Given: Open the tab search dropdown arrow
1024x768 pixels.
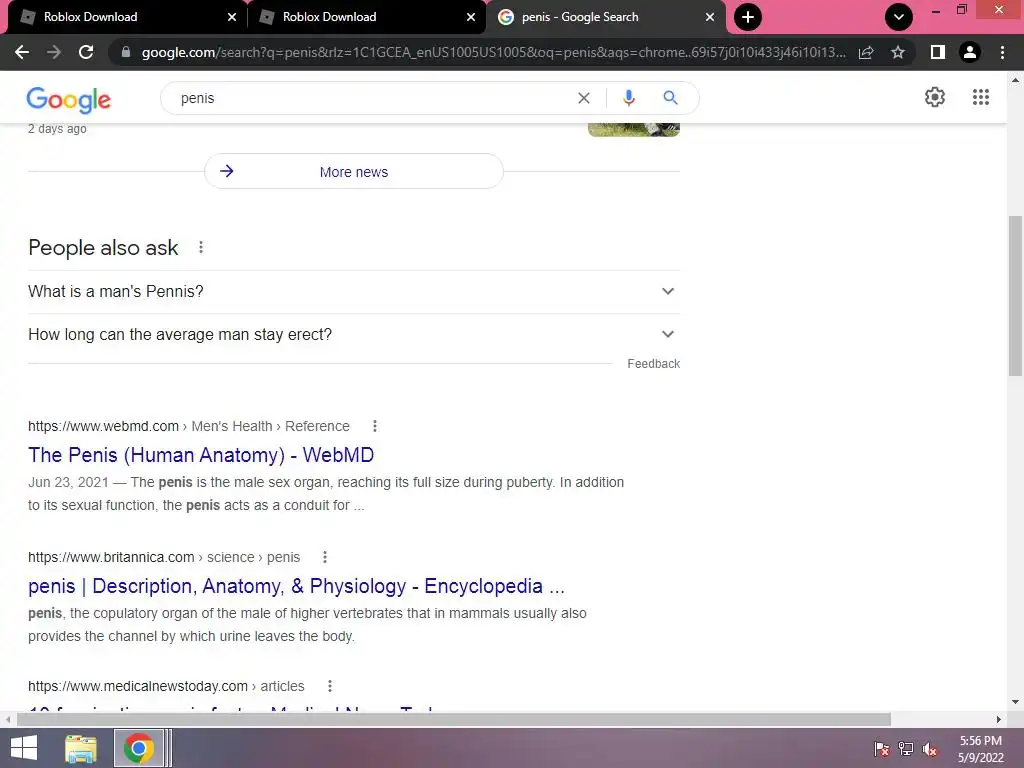Looking at the screenshot, I should 899,17.
